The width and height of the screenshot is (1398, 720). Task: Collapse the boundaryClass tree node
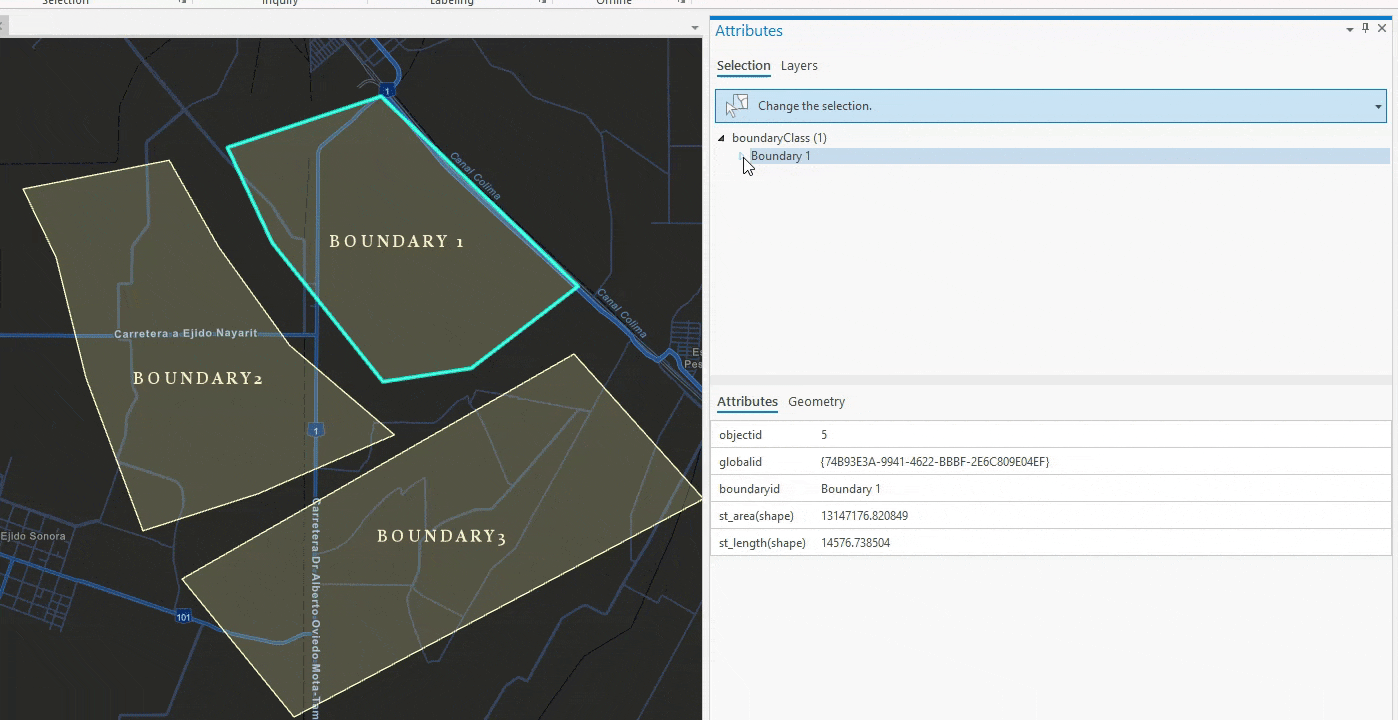721,138
